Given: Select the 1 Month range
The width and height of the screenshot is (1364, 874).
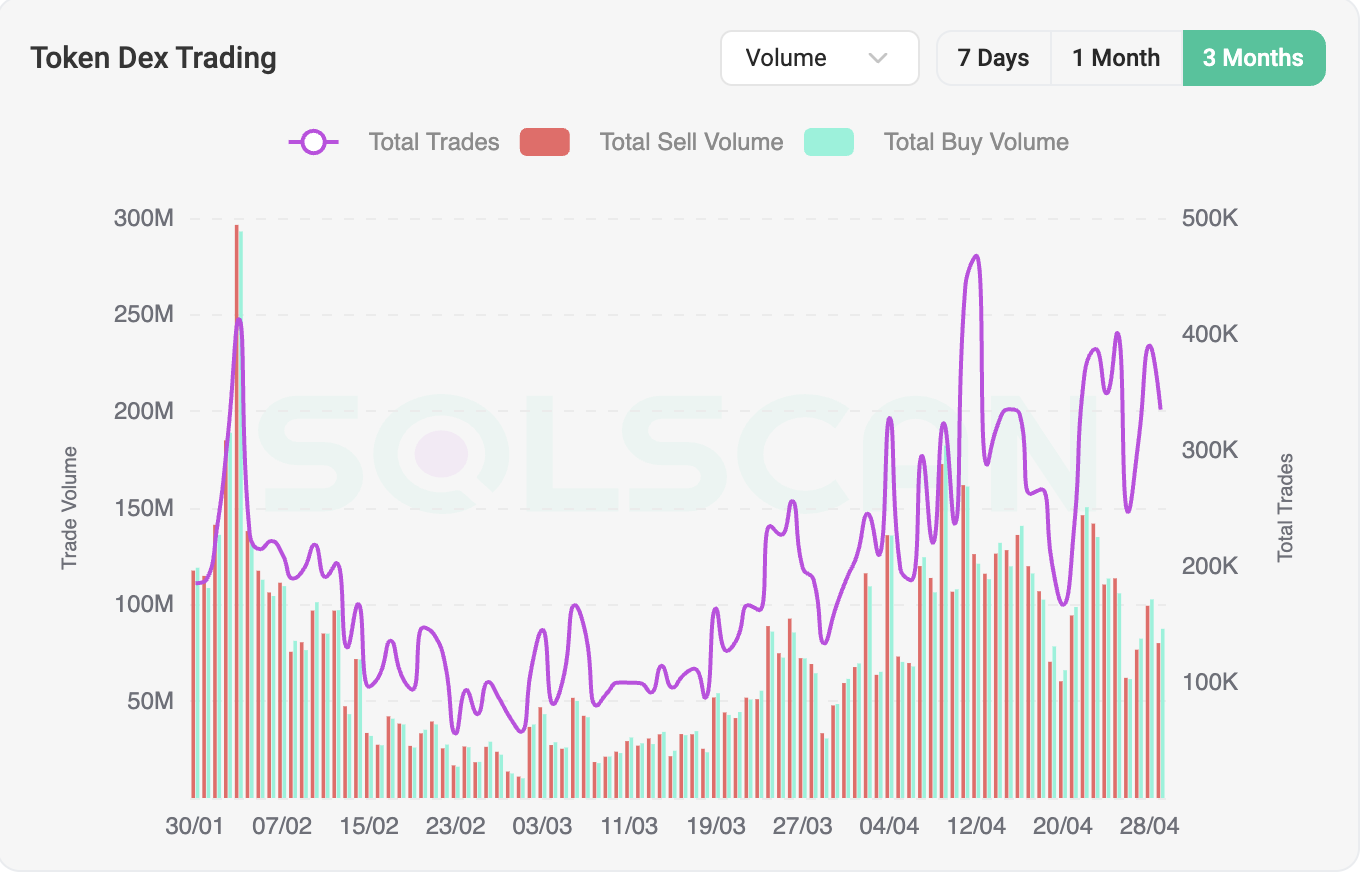Looking at the screenshot, I should (1116, 58).
